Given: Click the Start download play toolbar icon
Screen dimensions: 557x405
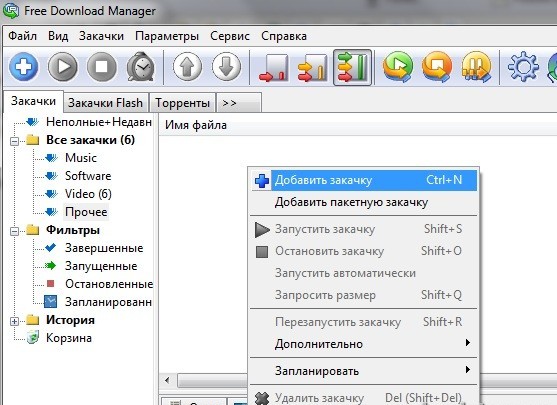Looking at the screenshot, I should point(63,67).
